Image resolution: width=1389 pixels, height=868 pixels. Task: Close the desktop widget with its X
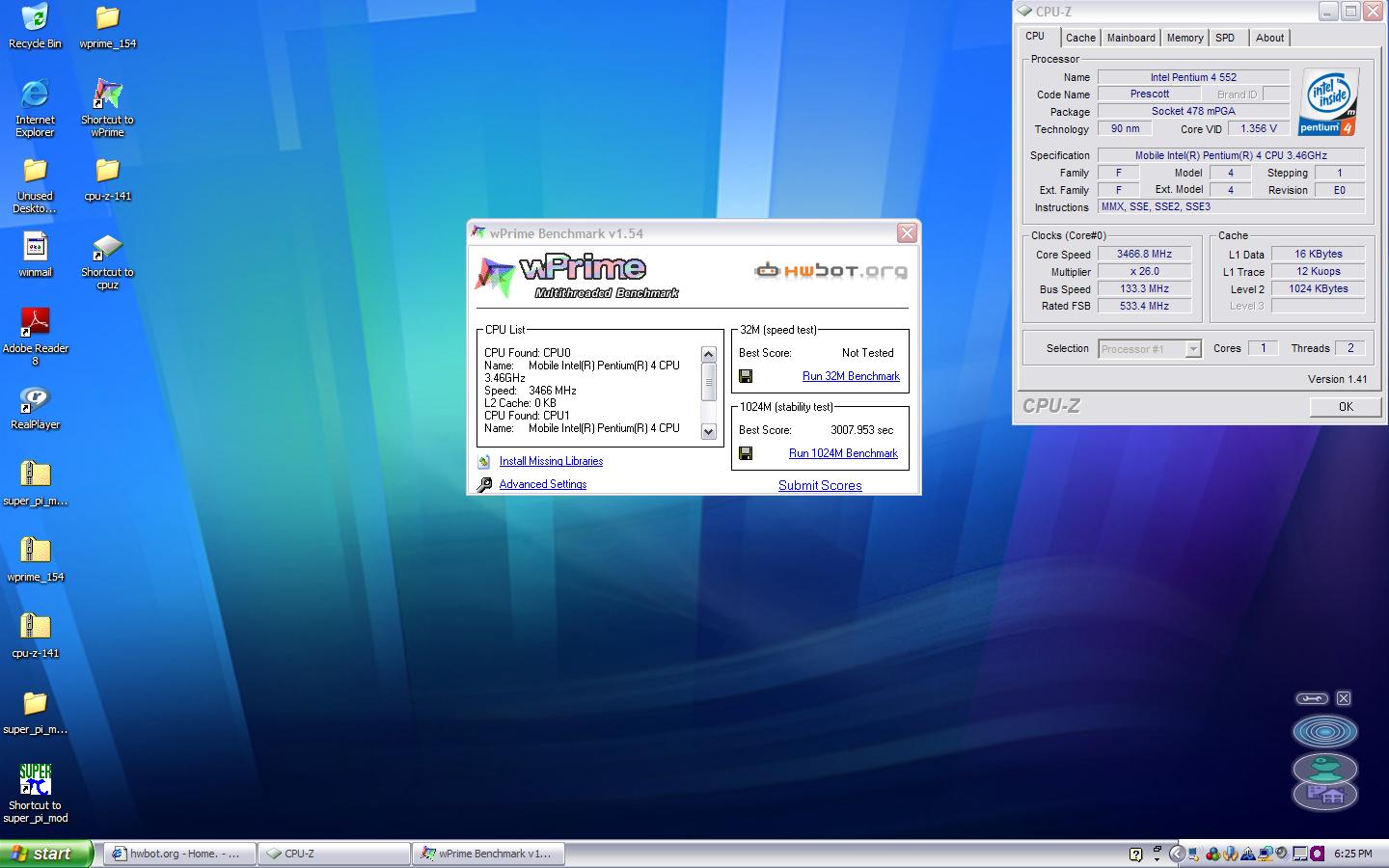[x=1344, y=698]
